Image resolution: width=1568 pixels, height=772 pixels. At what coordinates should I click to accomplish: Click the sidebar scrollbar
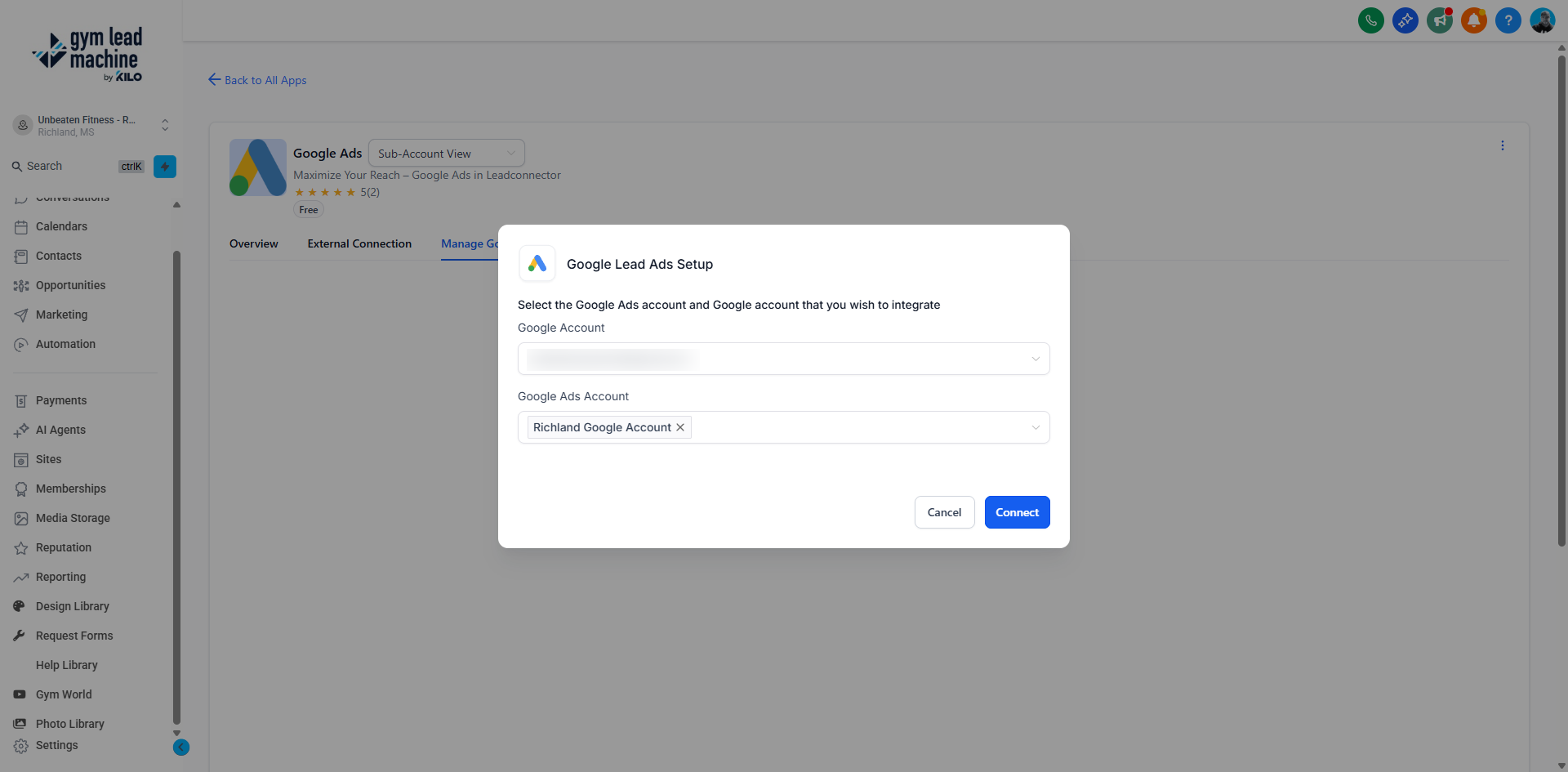pos(176,487)
